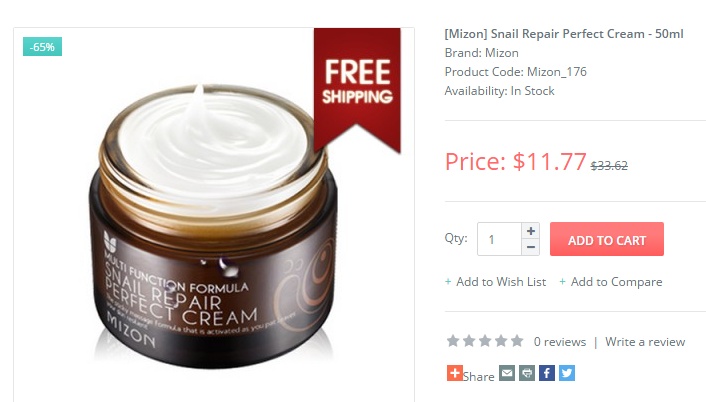Viewport: 706px width, 402px height.
Task: Select the third rating star
Action: [485, 341]
